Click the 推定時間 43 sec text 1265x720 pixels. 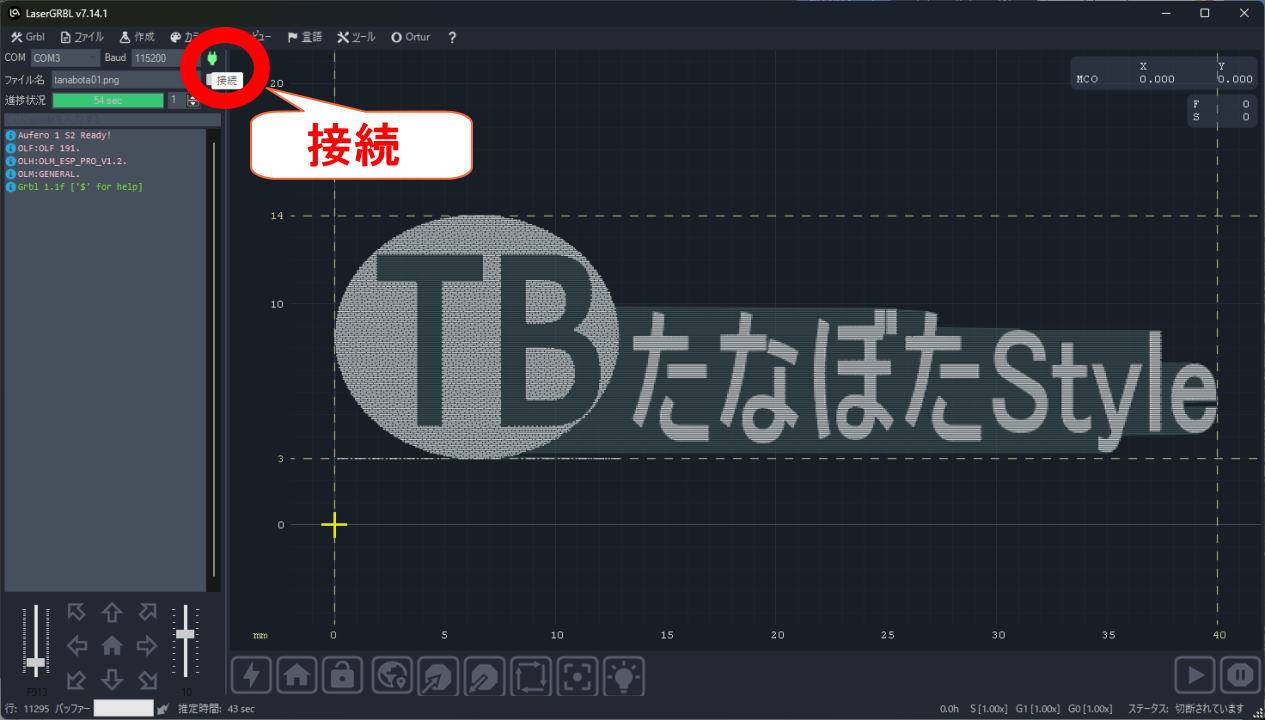[216, 709]
